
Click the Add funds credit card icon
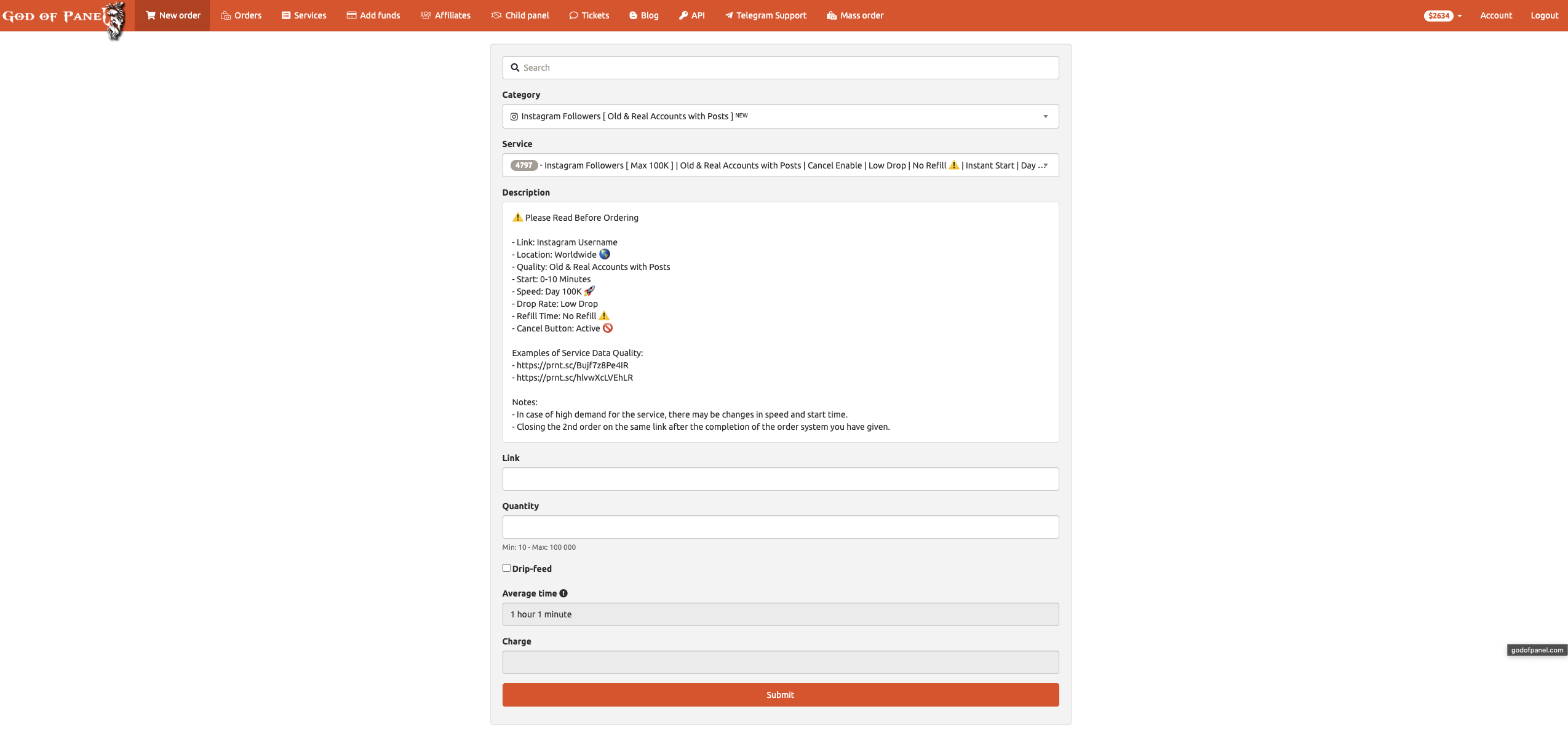(x=351, y=15)
